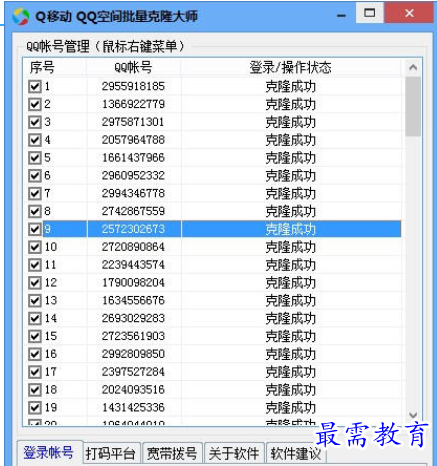Select account 2992809850
The image size is (437, 466).
coord(133,354)
